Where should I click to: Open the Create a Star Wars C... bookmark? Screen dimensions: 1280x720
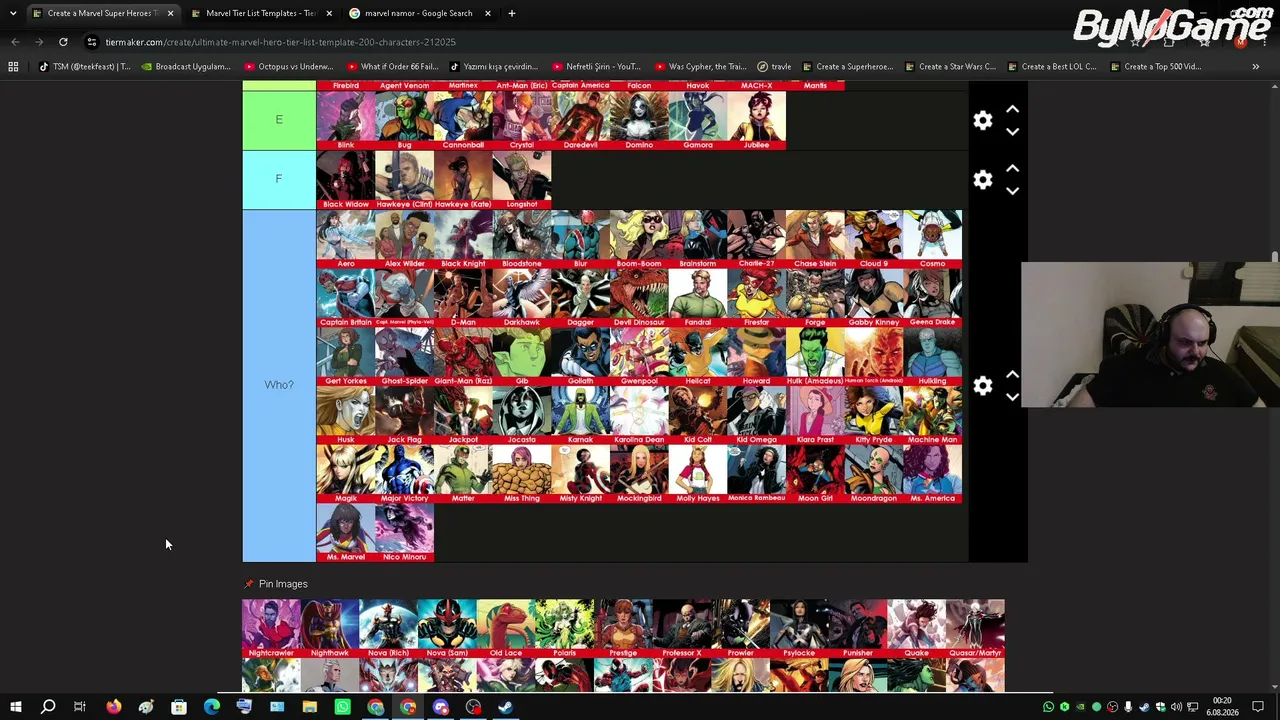(x=949, y=67)
